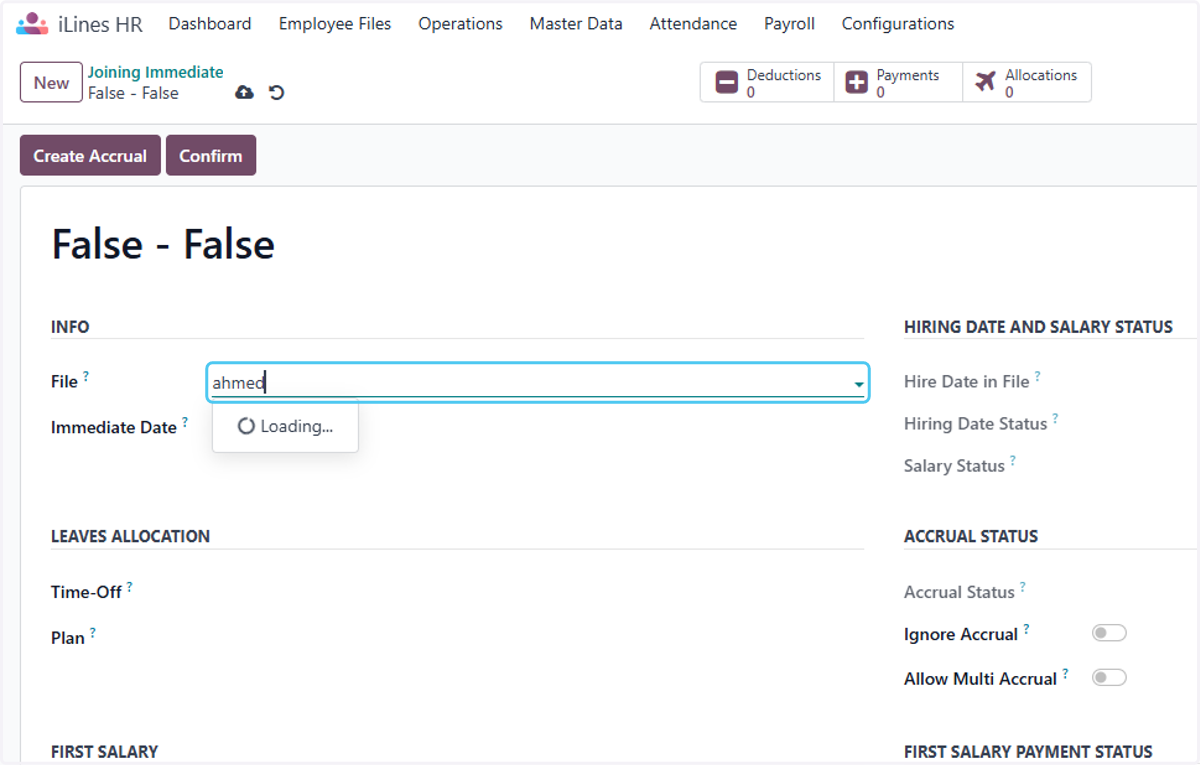Follow the Joining Immediate breadcrumb link
The image size is (1200, 765).
156,72
